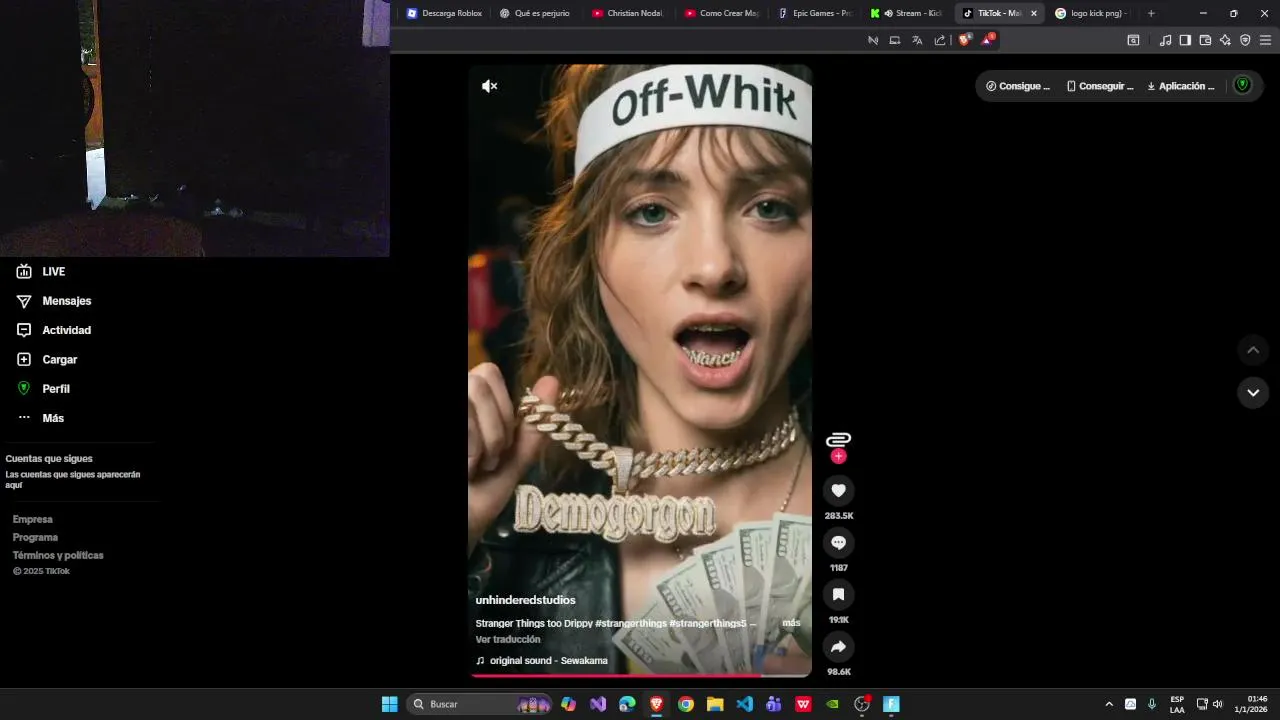Click the microphone icon in system tray
The image size is (1280, 720).
point(1152,704)
